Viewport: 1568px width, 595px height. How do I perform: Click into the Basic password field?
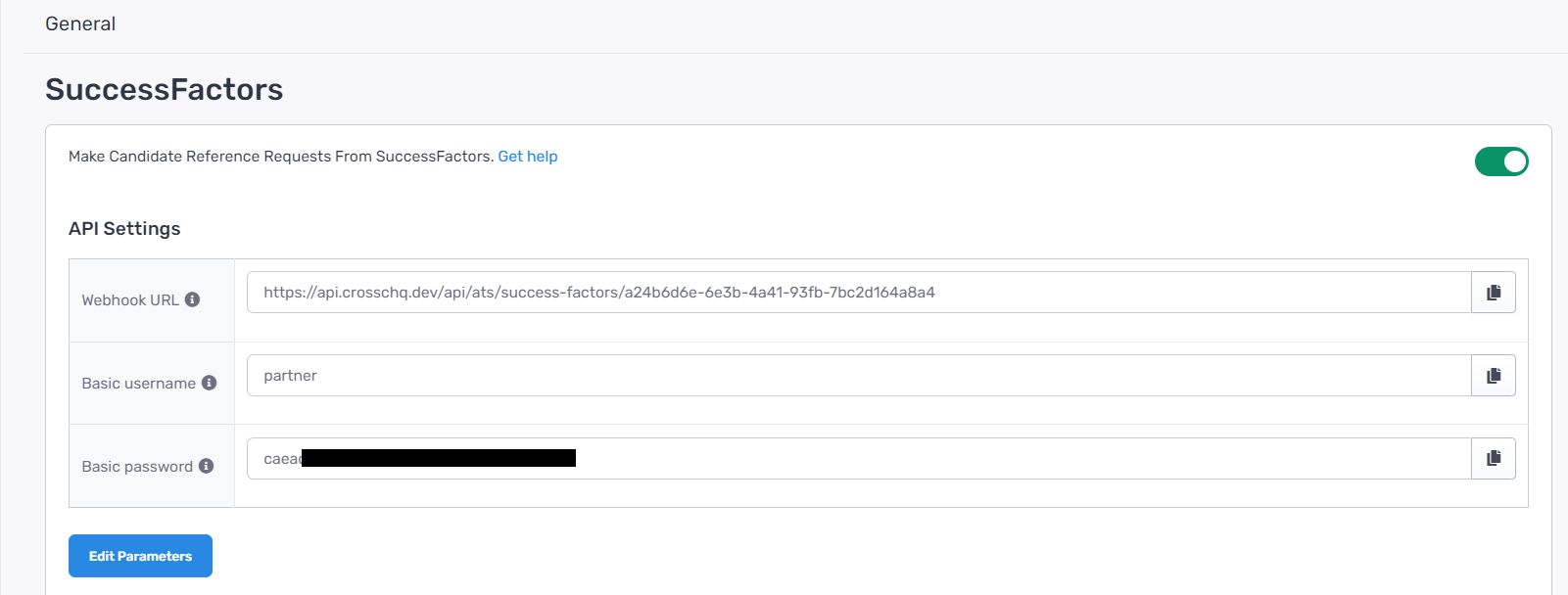859,459
